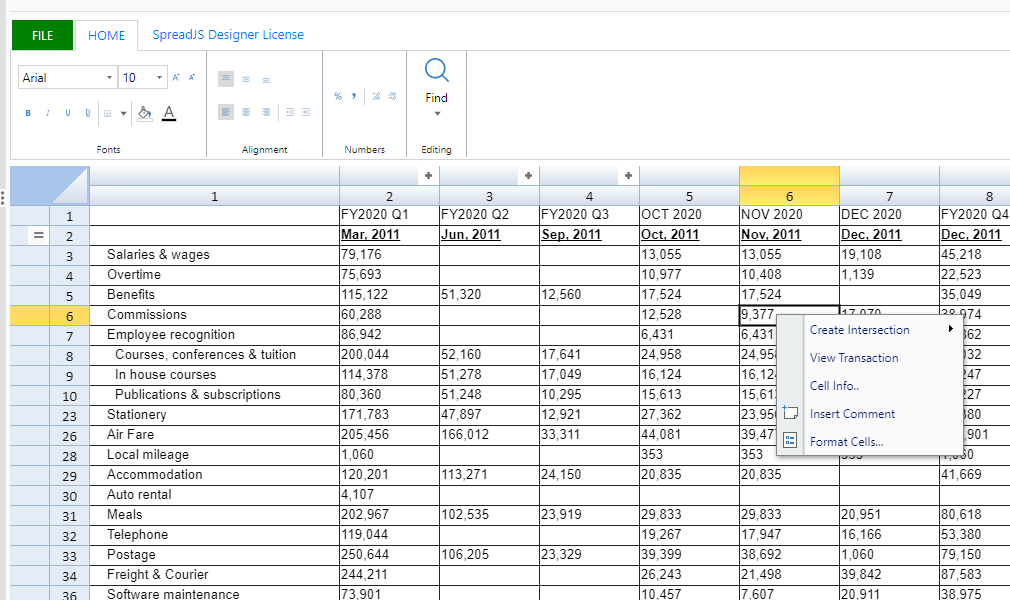Click the Increase Font Size icon
Screen dimensions: 1010x600
[176, 77]
